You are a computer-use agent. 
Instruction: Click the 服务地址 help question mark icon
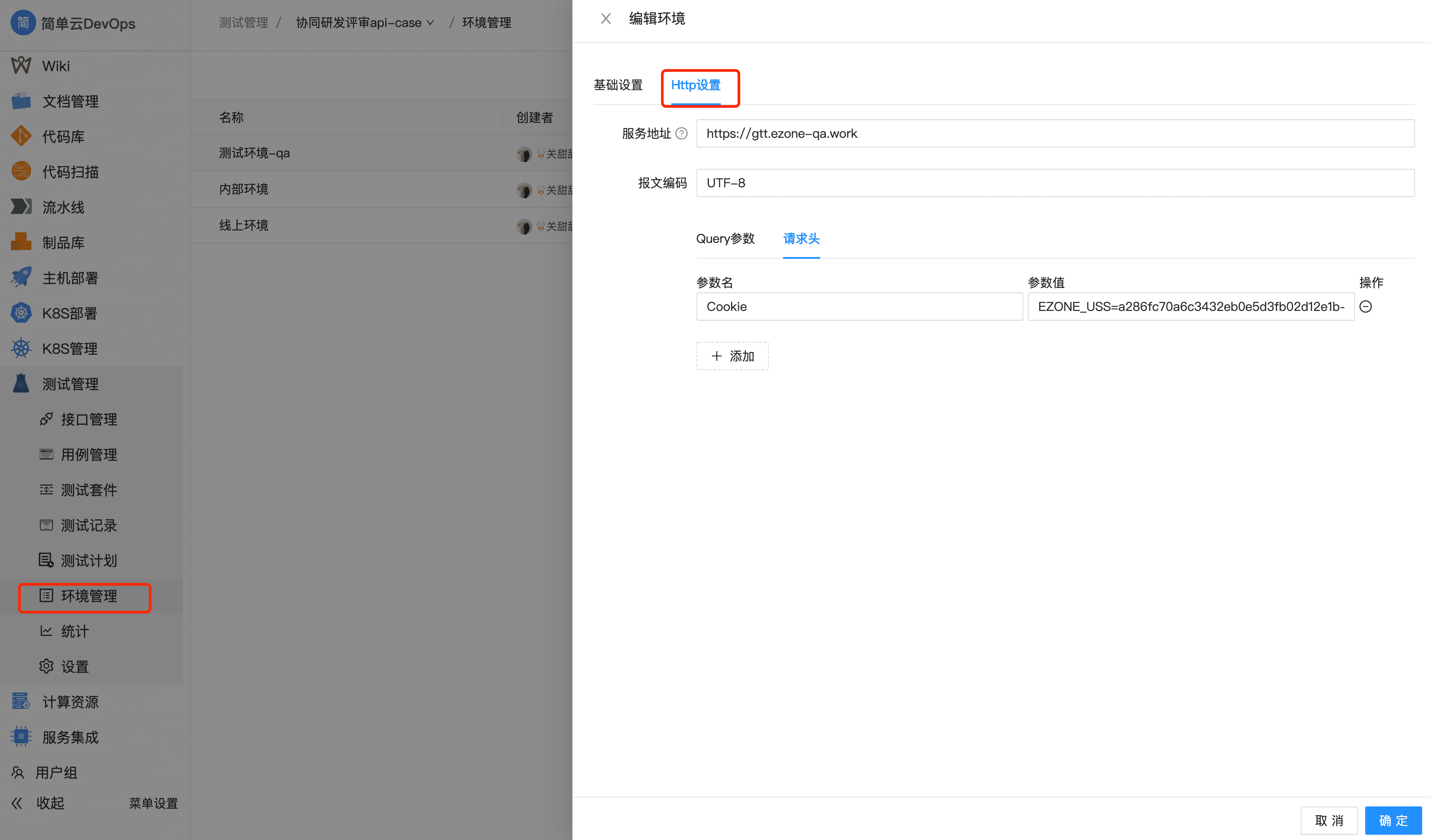pos(681,133)
